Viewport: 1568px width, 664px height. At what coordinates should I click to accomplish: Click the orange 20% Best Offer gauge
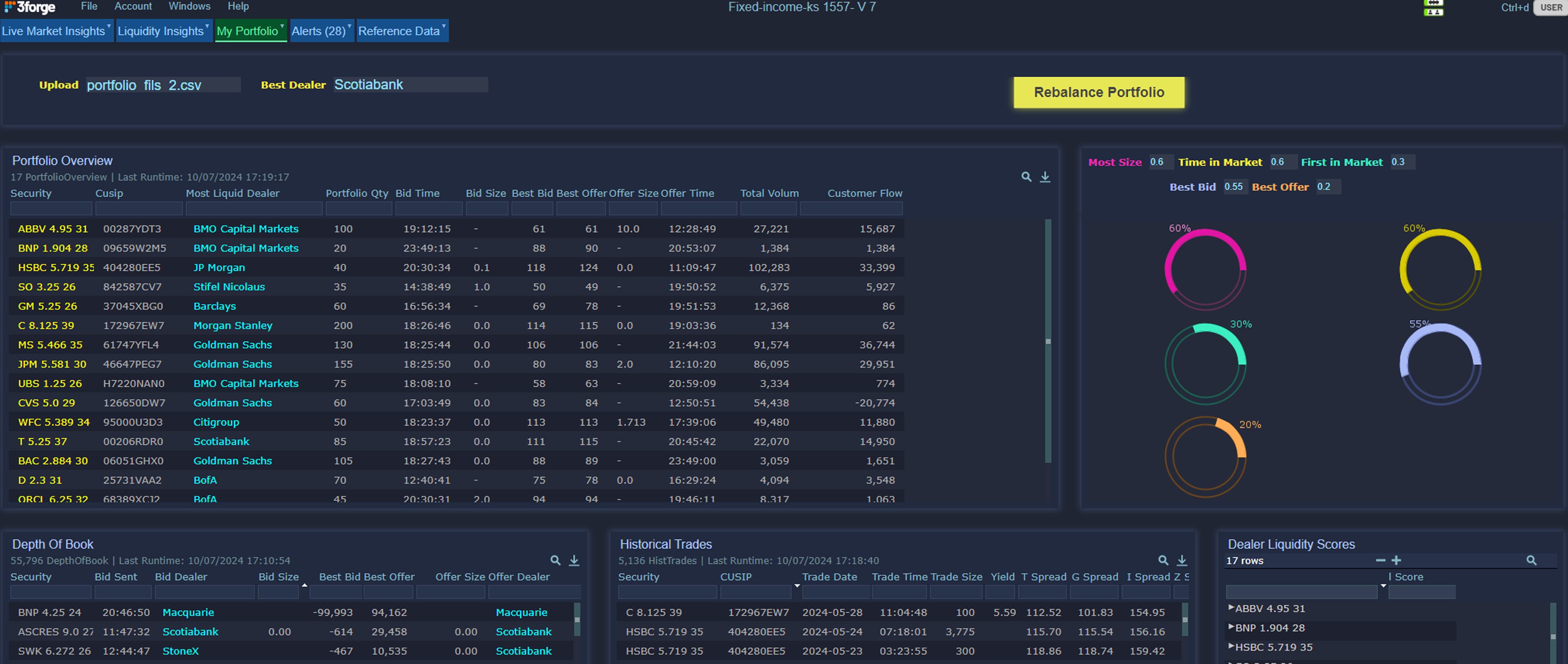tap(1205, 457)
